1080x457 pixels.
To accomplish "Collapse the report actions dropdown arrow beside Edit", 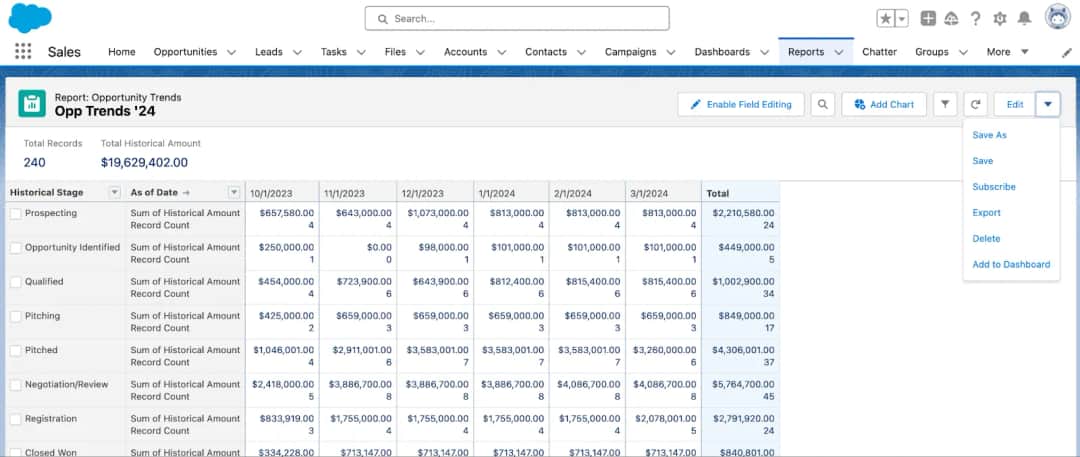I will pyautogui.click(x=1048, y=105).
